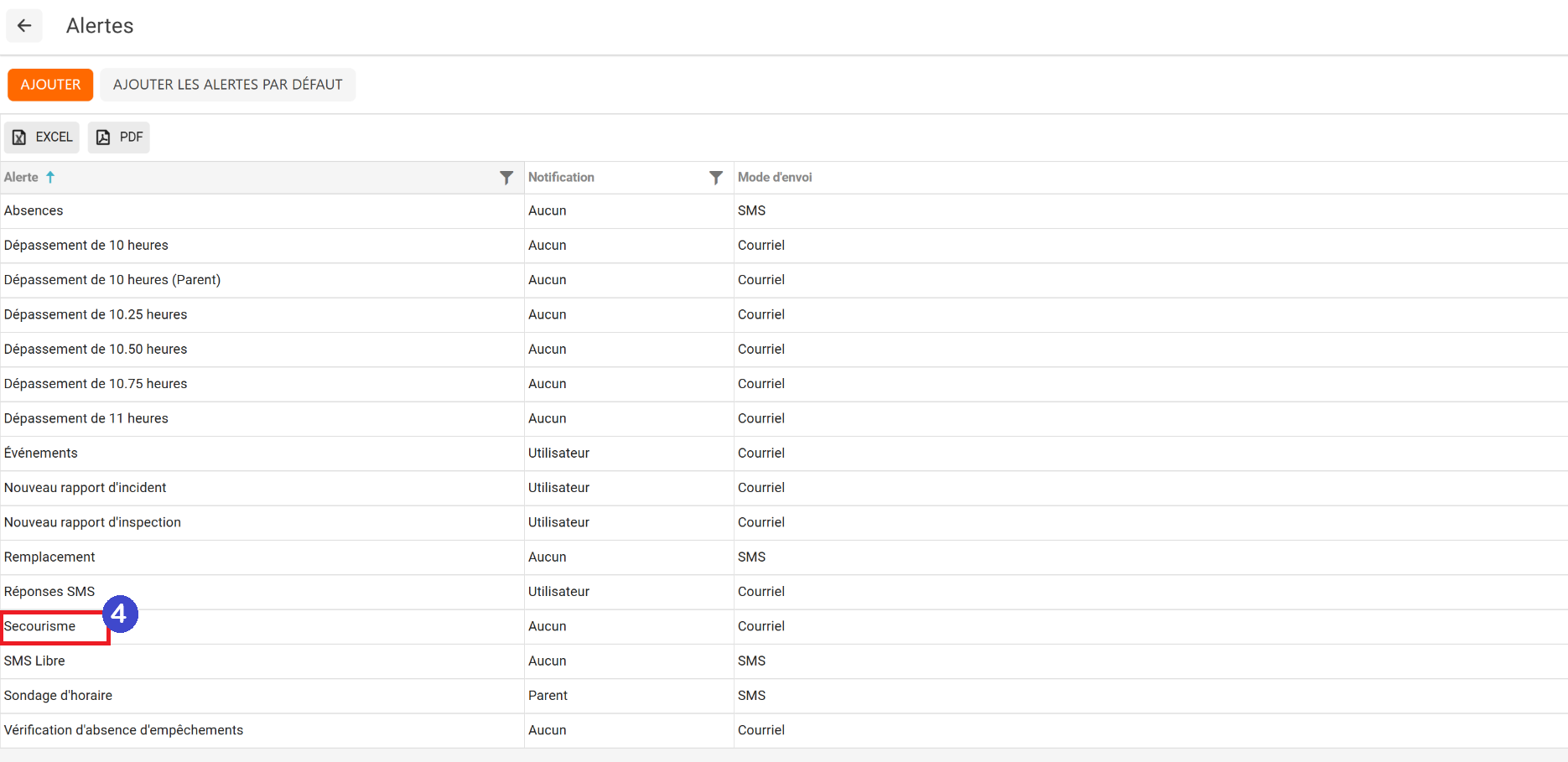Export the alerts list to PDF
This screenshot has width=1568, height=762.
119,137
